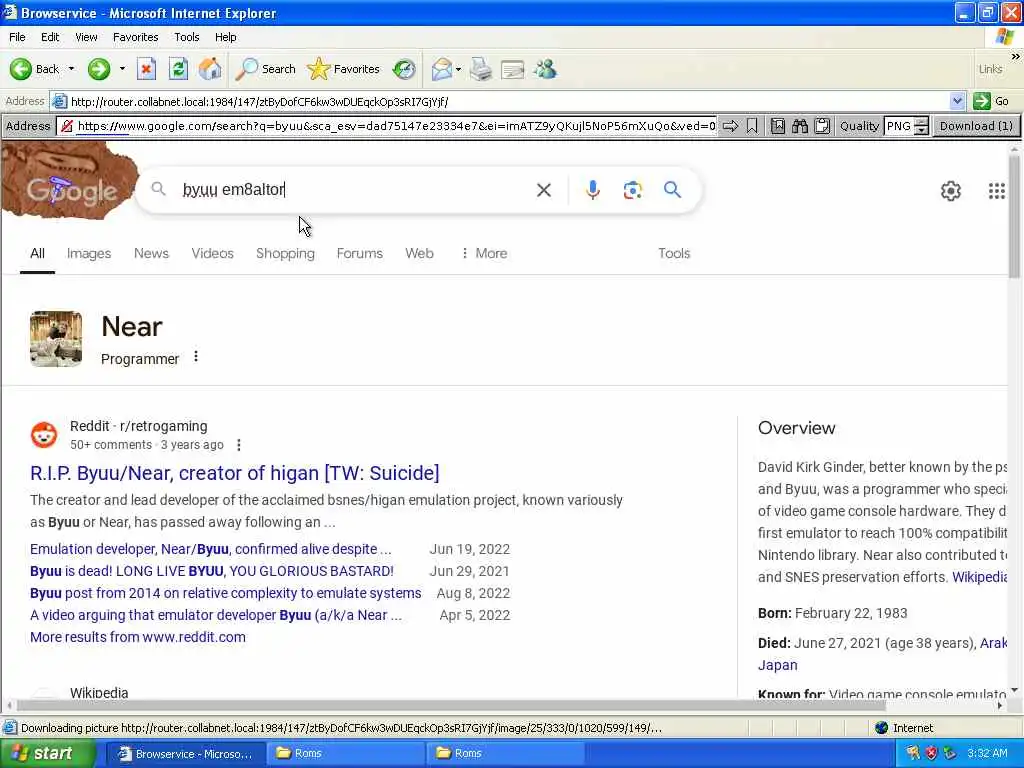Open 'More results from www.reddit.com' link
1024x768 pixels.
[138, 637]
